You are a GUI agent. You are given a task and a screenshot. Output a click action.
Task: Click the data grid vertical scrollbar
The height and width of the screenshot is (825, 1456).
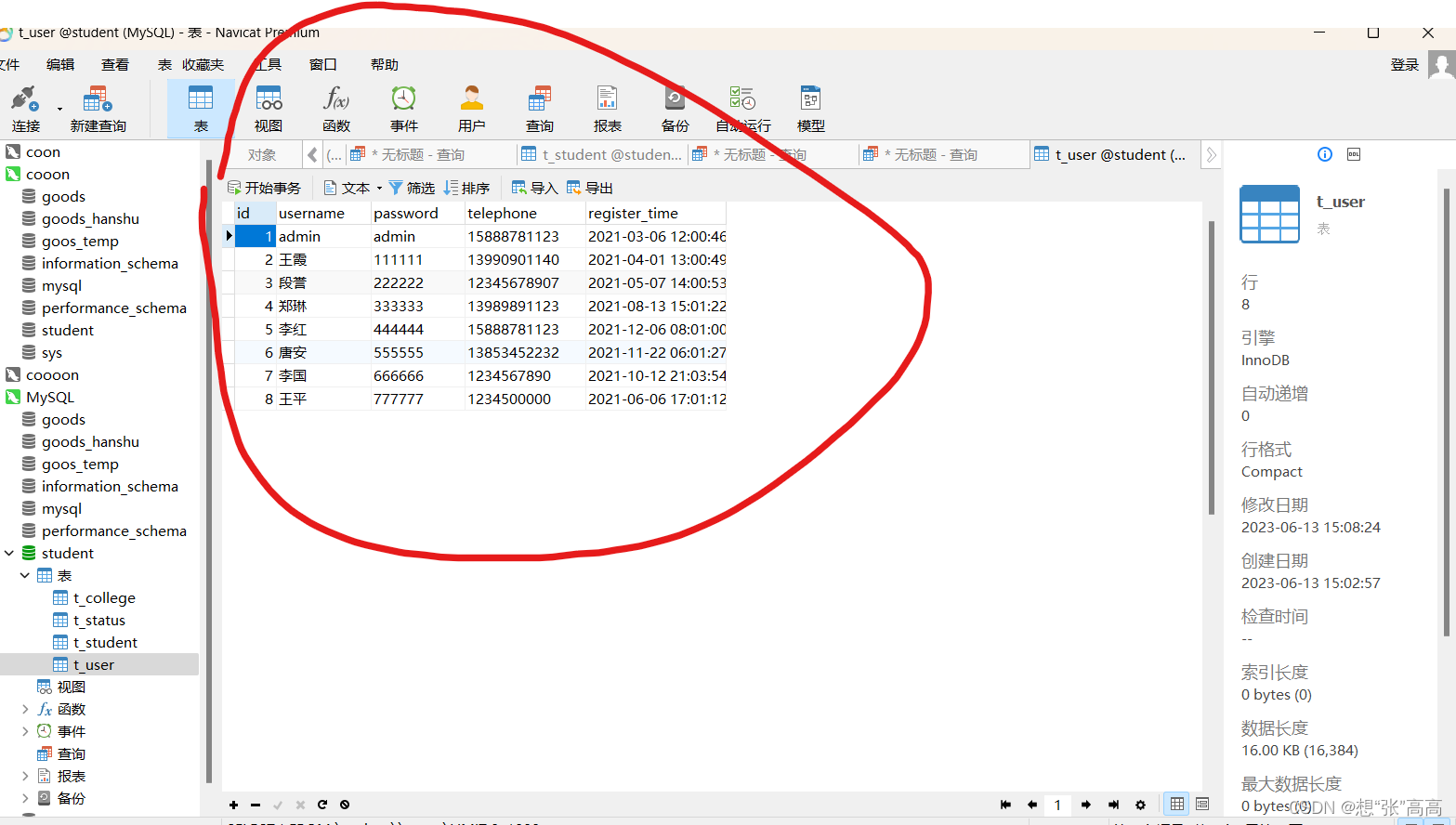point(1212,367)
